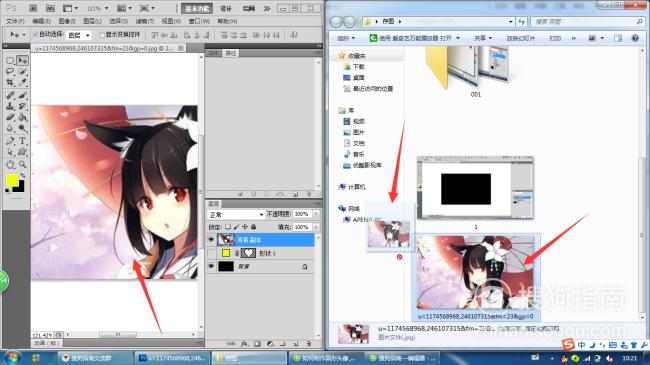Open the Filter menu in Photoshop

(145, 21)
